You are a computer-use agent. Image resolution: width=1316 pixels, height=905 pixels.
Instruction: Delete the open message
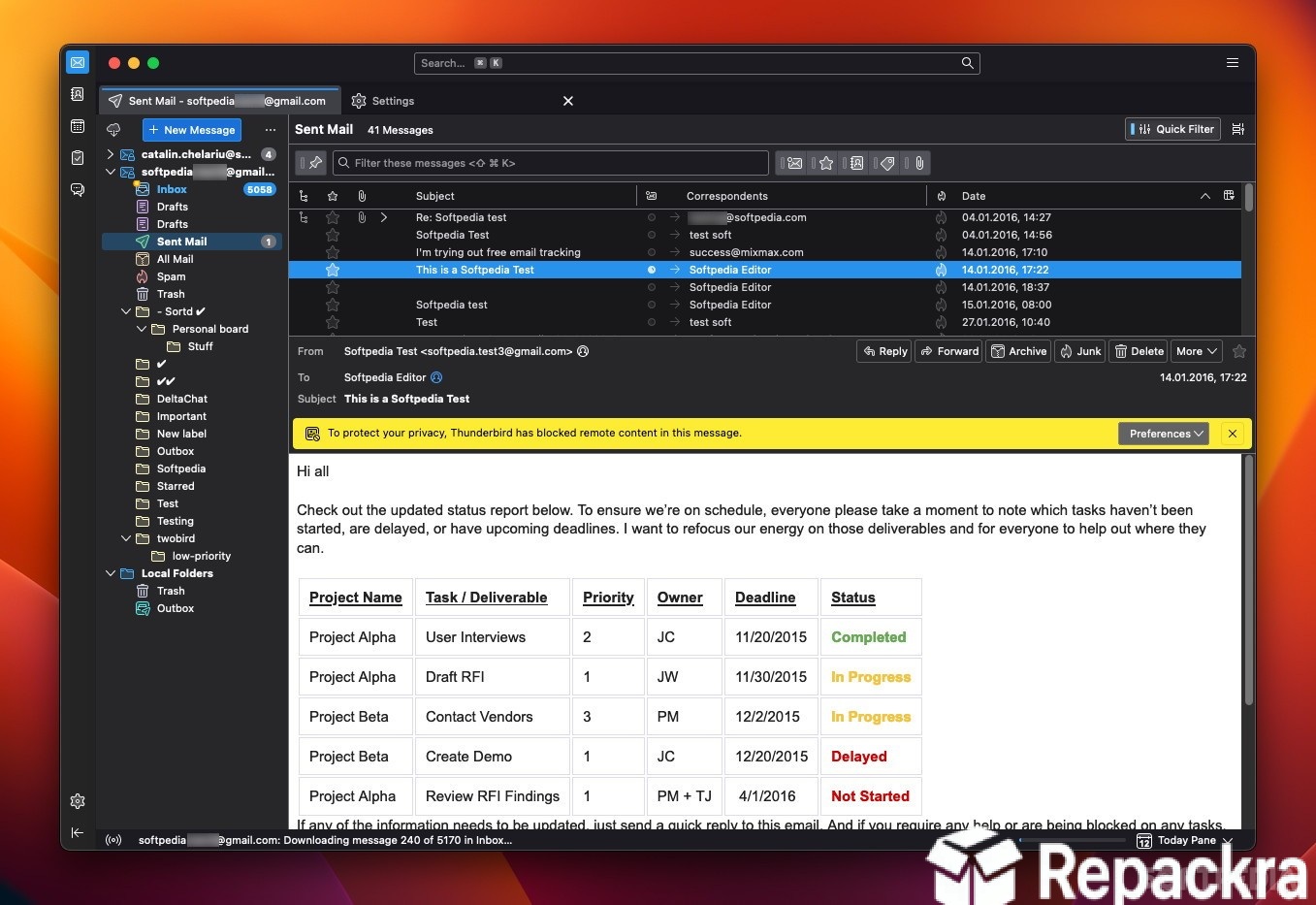point(1139,351)
